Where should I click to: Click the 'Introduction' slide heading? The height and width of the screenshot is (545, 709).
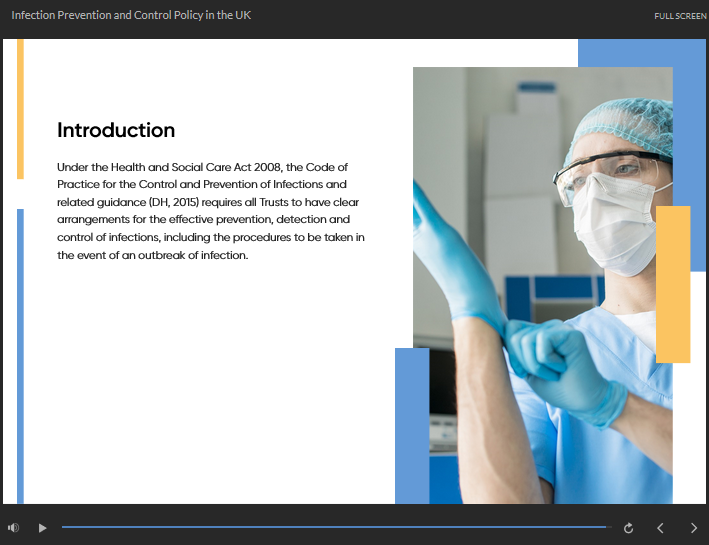[x=116, y=130]
